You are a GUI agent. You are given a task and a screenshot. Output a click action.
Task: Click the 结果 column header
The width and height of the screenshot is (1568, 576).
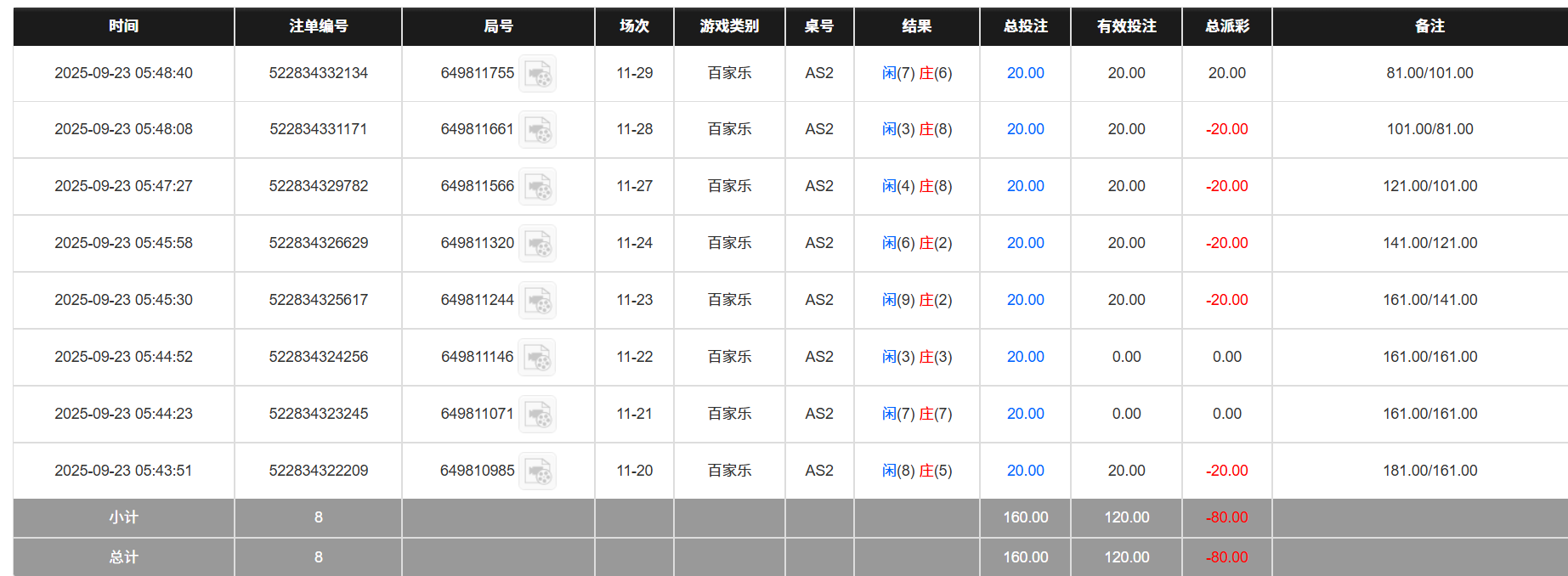916,26
